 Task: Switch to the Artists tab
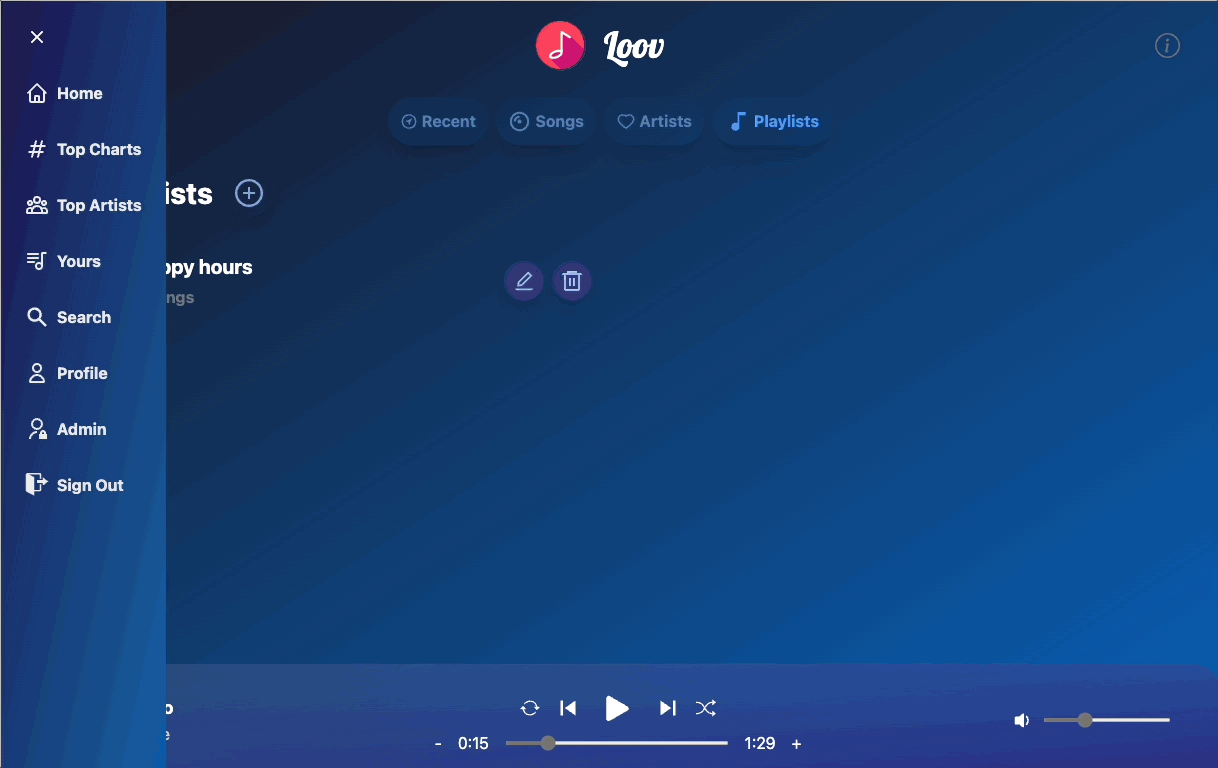[x=654, y=121]
